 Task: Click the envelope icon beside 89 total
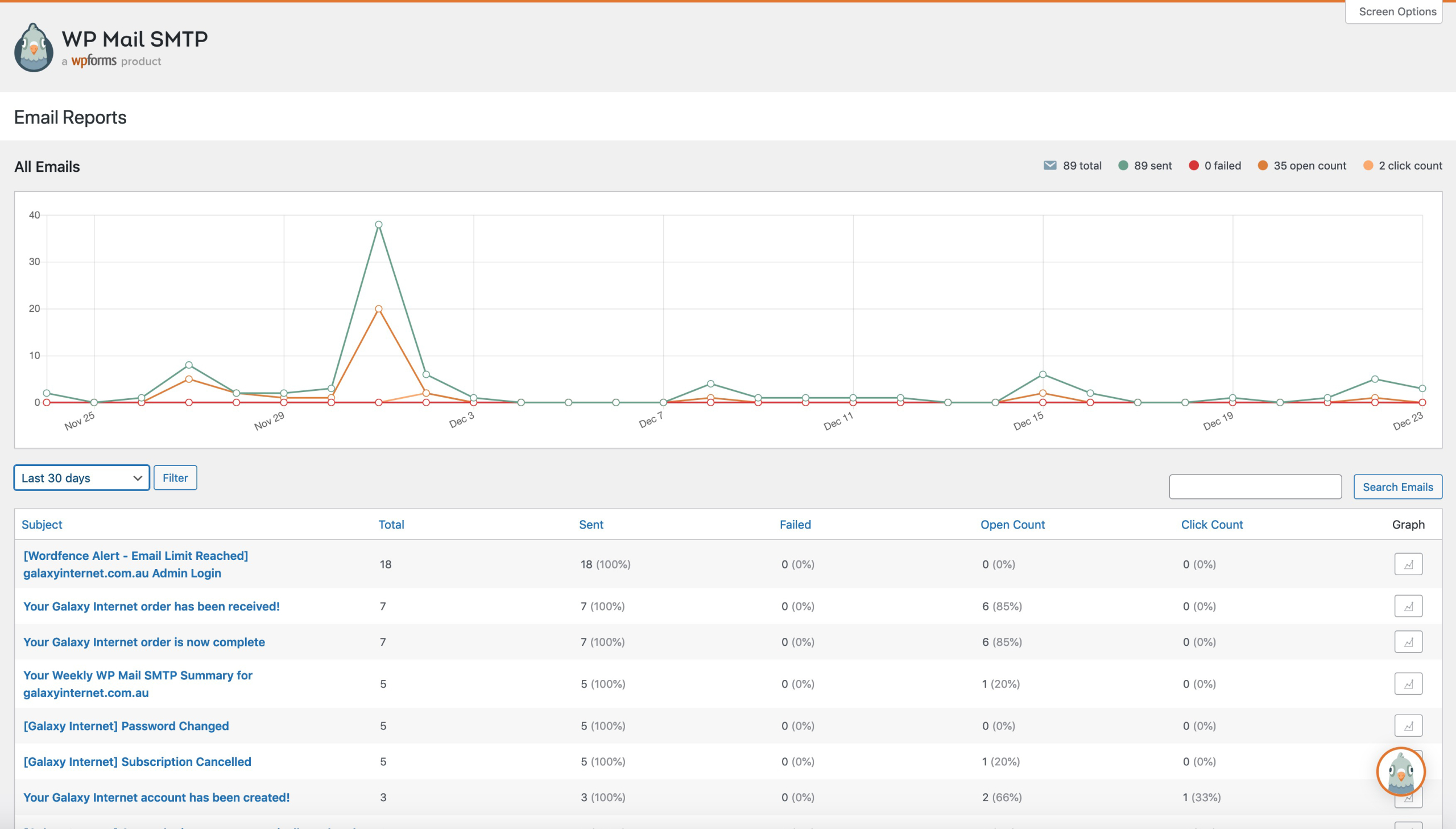click(1050, 165)
